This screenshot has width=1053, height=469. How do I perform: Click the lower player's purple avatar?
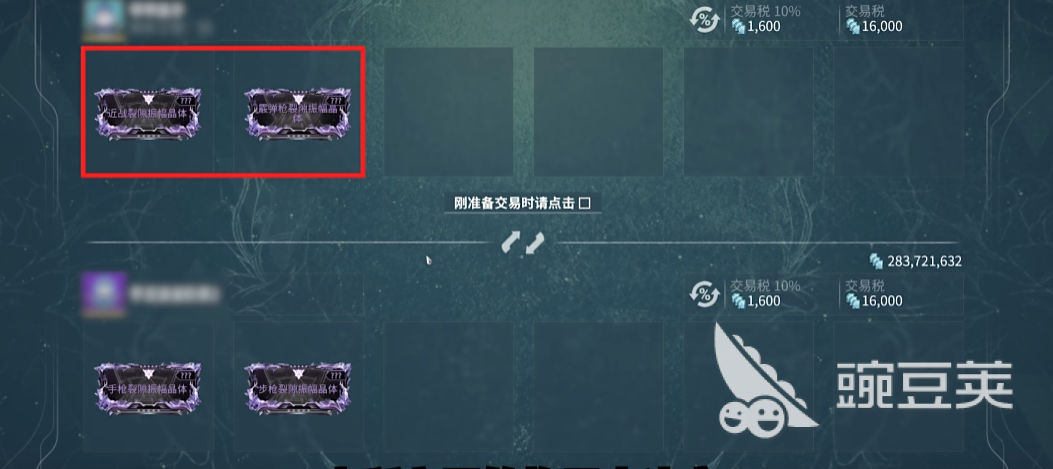point(103,294)
